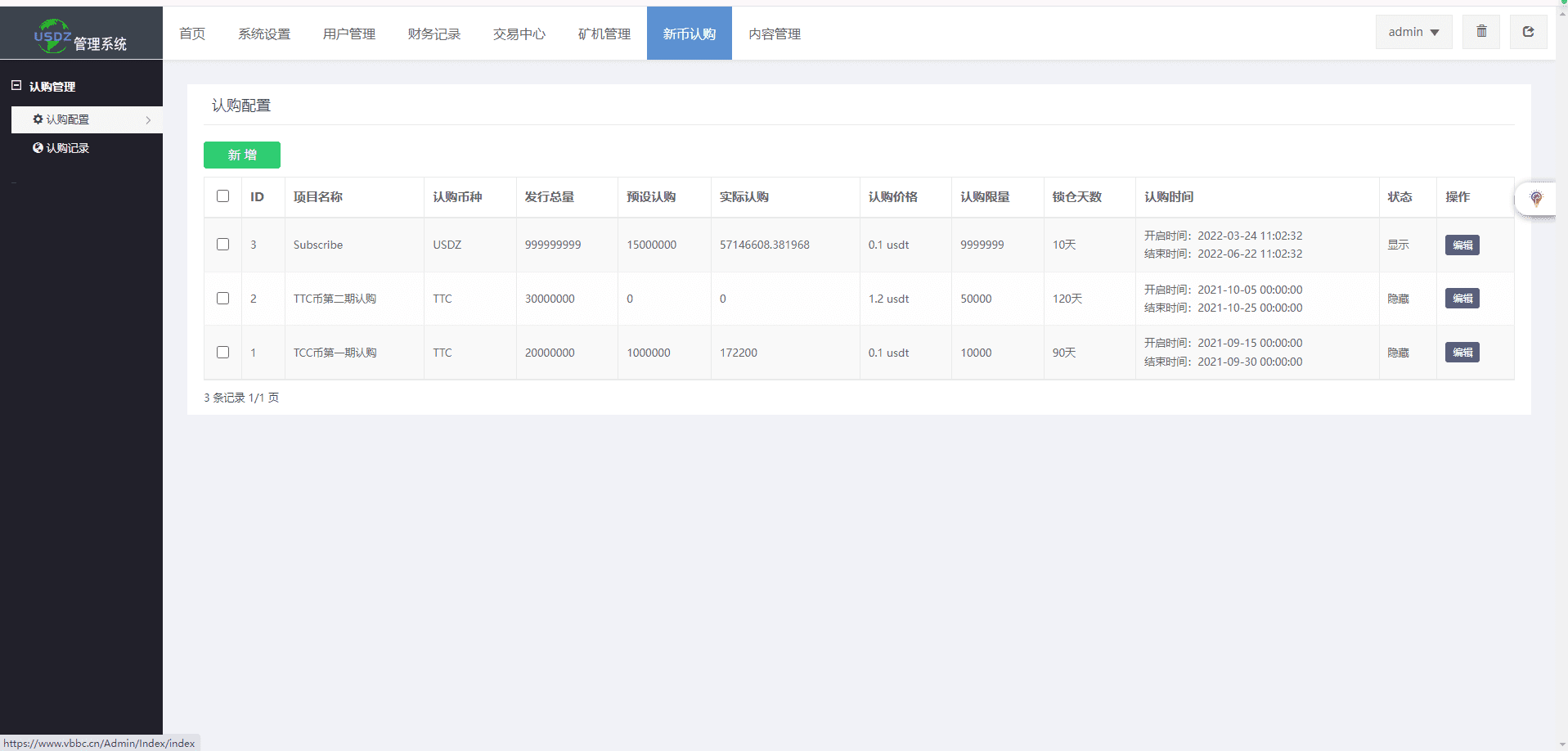Click the chevron arrow on 认购配置 item
Viewport: 1568px width, 751px height.
pos(148,120)
